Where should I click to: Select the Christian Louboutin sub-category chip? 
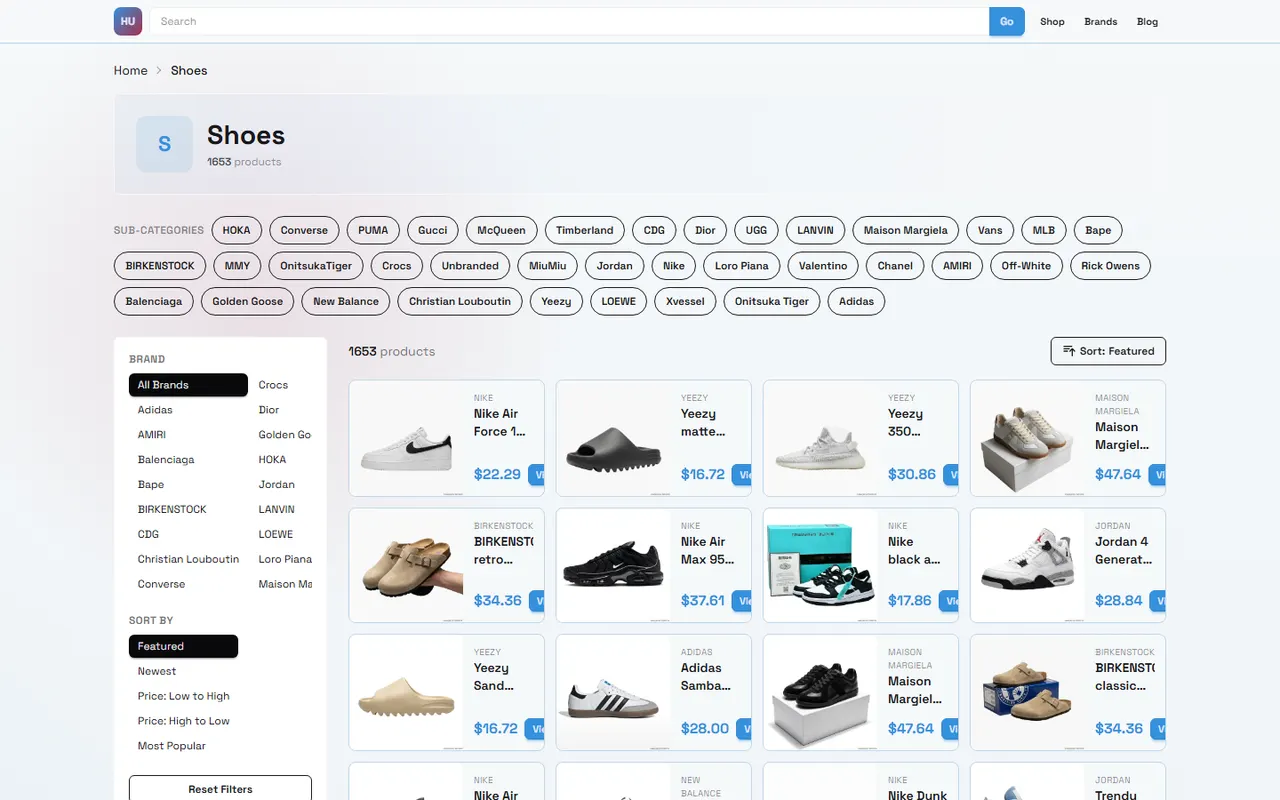pyautogui.click(x=460, y=301)
